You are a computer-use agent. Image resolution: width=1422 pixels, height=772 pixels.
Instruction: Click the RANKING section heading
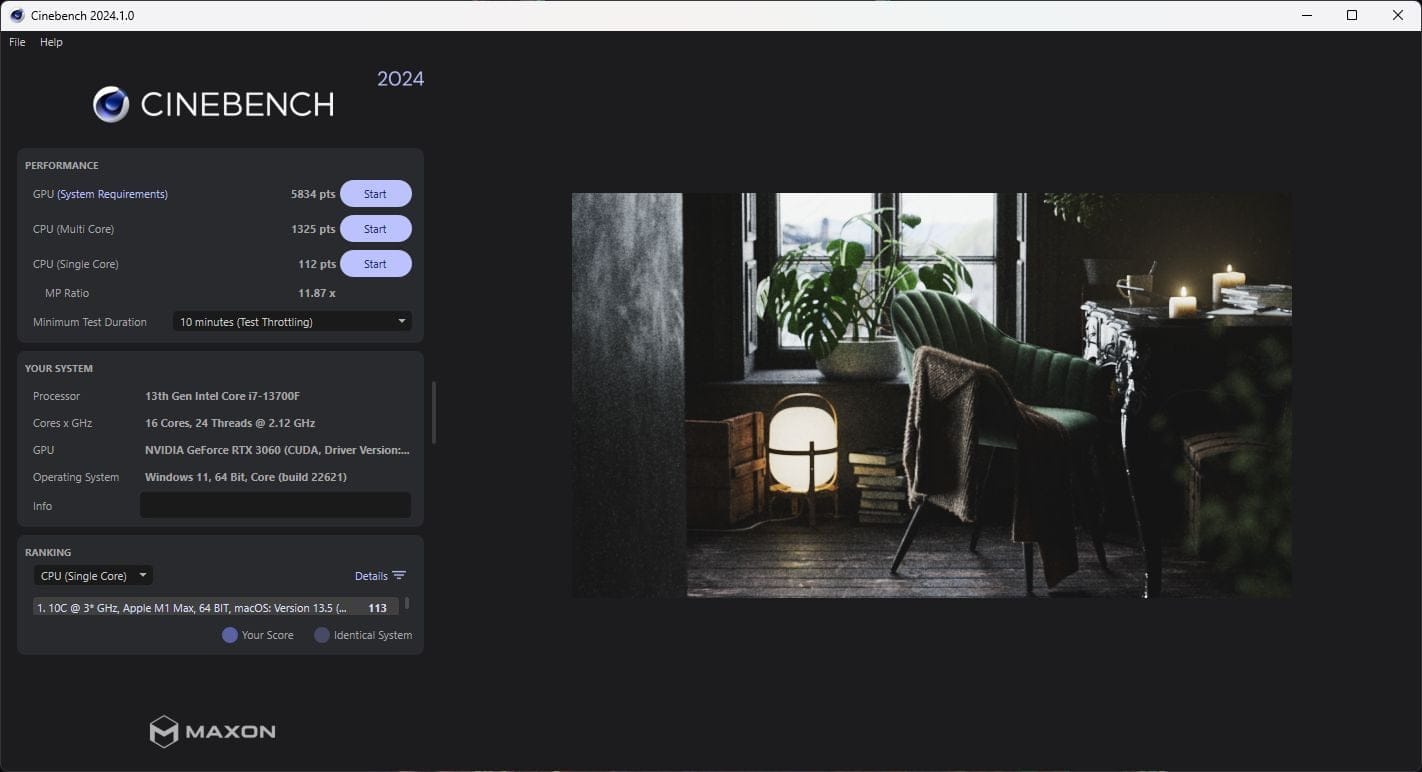(48, 552)
